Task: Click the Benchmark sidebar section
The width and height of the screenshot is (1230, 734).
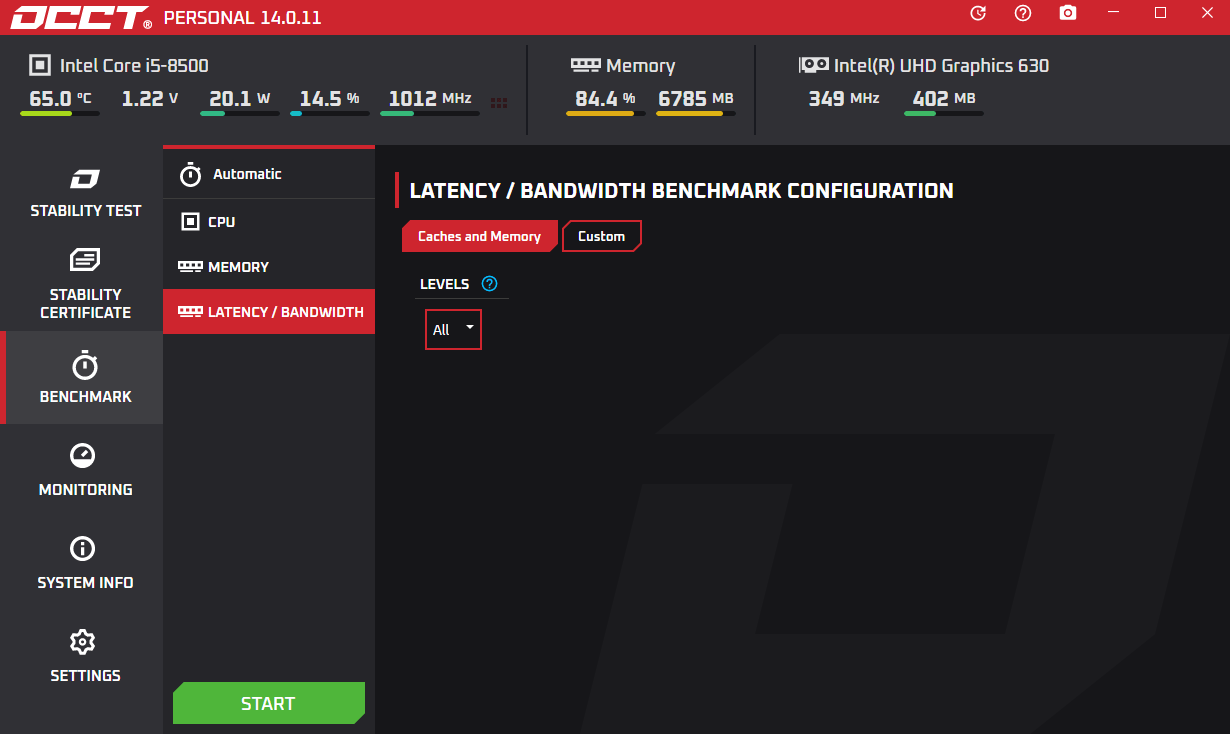Action: point(85,377)
